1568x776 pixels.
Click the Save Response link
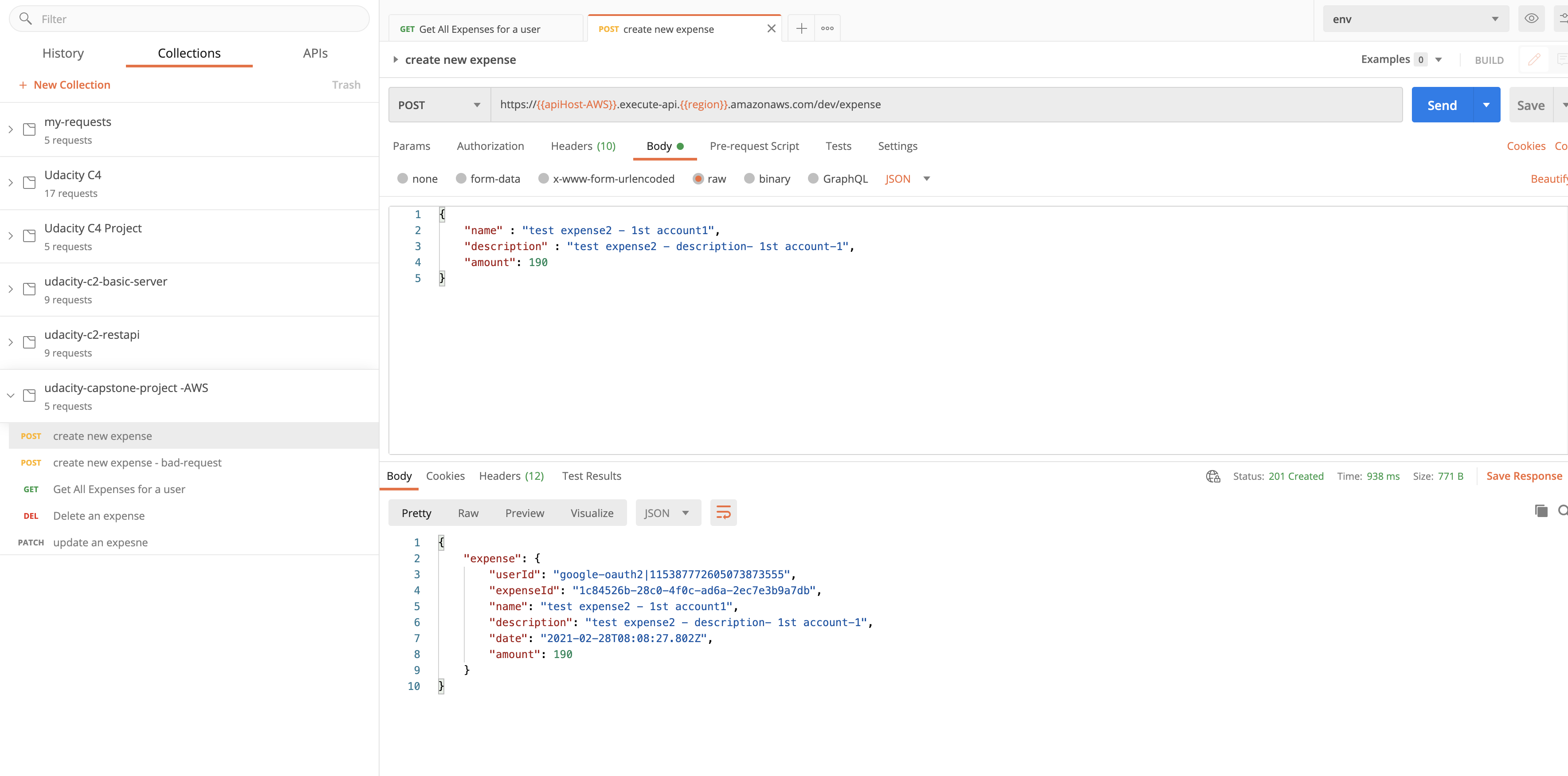tap(1524, 477)
